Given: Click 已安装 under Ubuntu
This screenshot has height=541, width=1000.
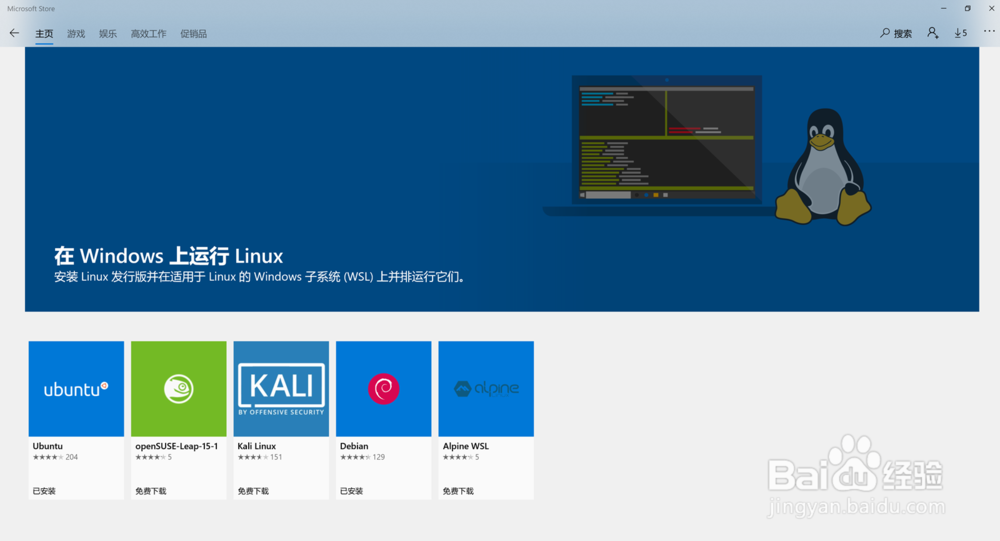Looking at the screenshot, I should point(44,491).
